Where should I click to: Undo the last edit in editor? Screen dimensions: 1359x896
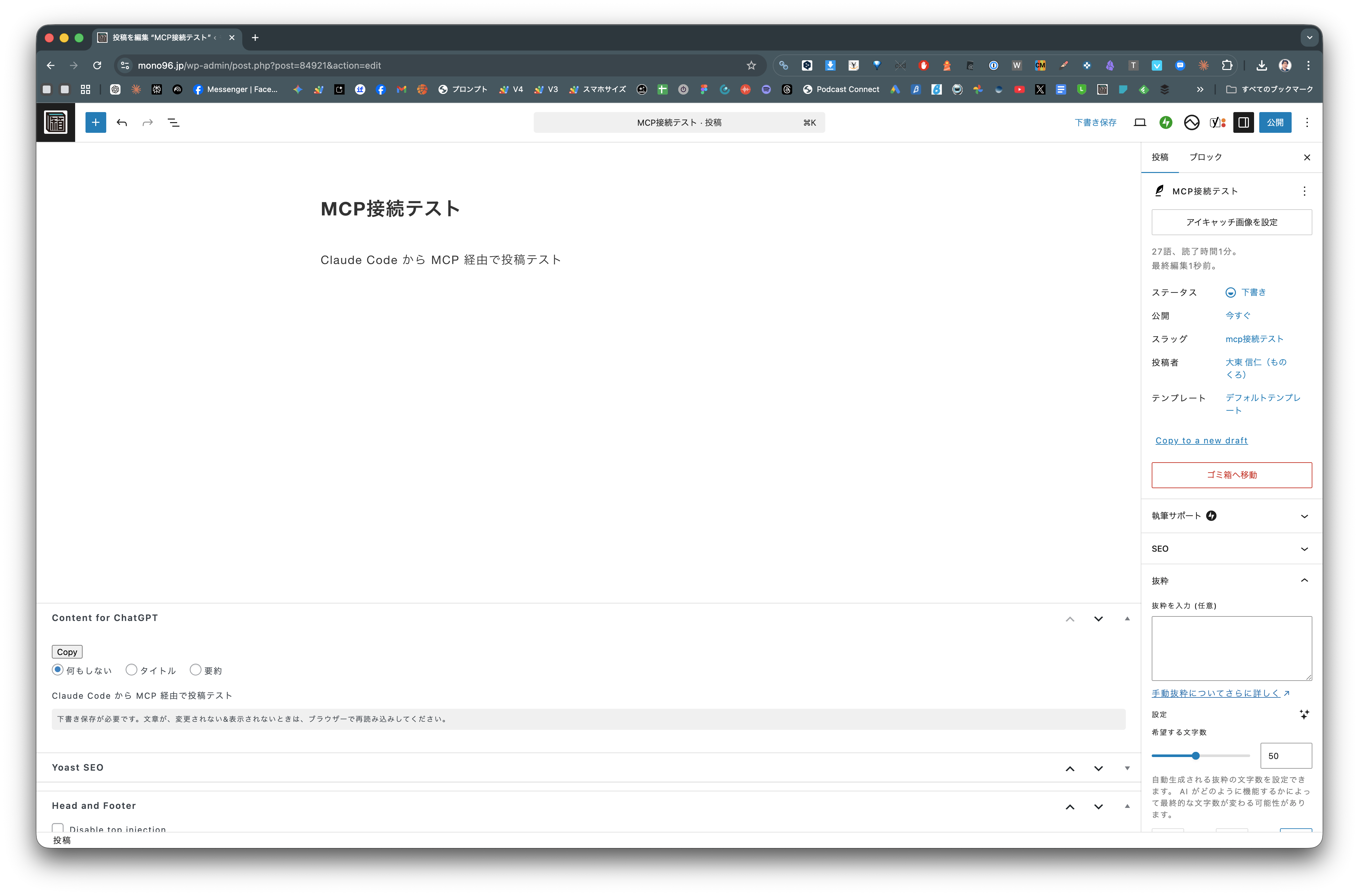coord(122,122)
